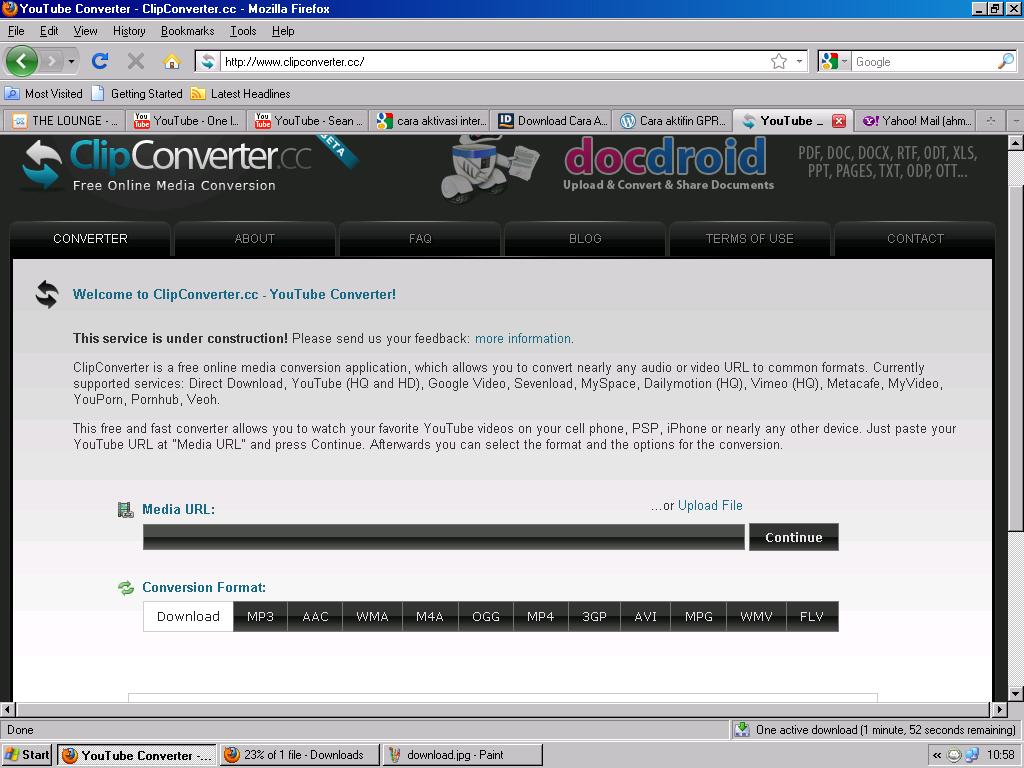Click in the Google search box
This screenshot has width=1024, height=768.
(924, 61)
